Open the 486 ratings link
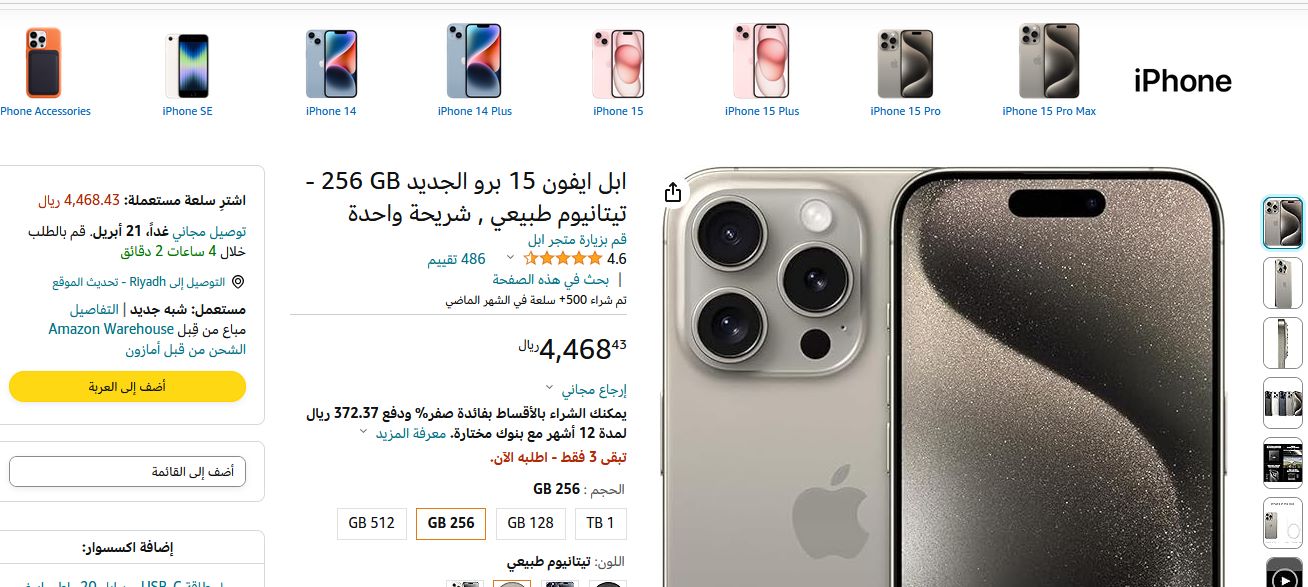Viewport: 1308px width, 587px height. tap(457, 259)
